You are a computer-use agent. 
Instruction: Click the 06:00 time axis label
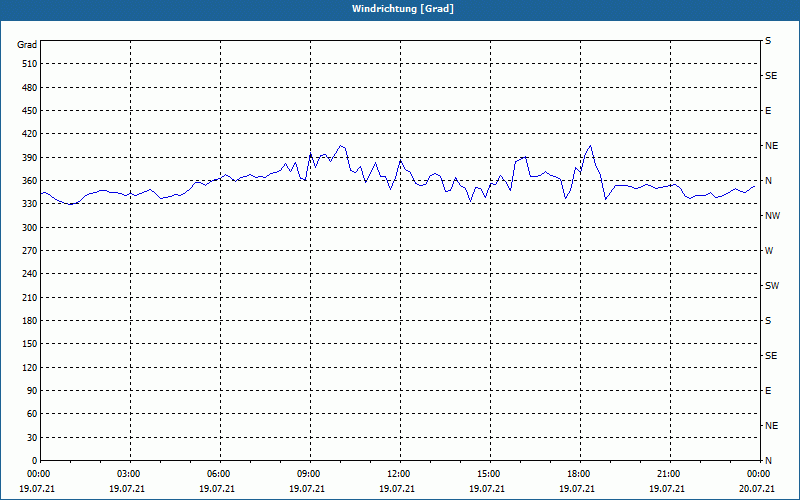[219, 474]
